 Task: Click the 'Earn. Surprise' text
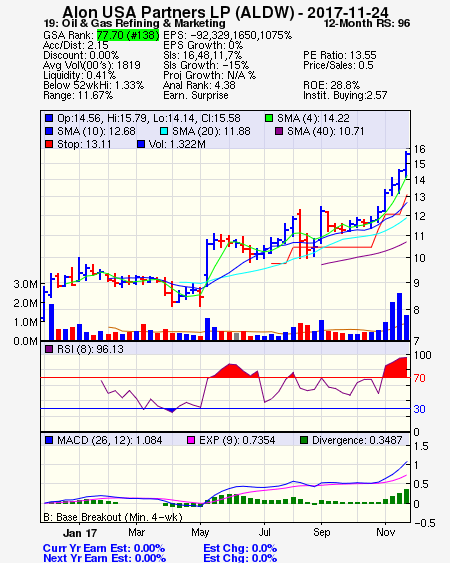pyautogui.click(x=196, y=96)
